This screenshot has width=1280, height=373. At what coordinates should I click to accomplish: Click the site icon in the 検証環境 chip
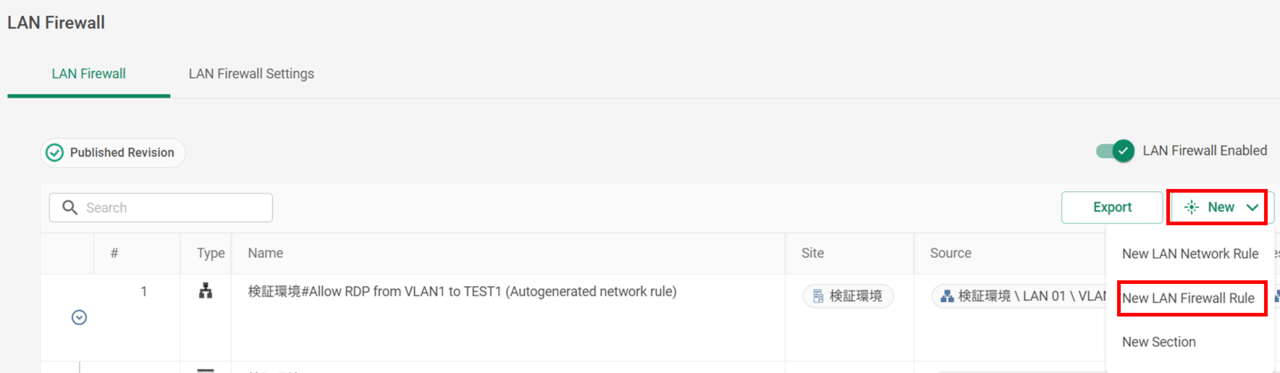point(818,296)
